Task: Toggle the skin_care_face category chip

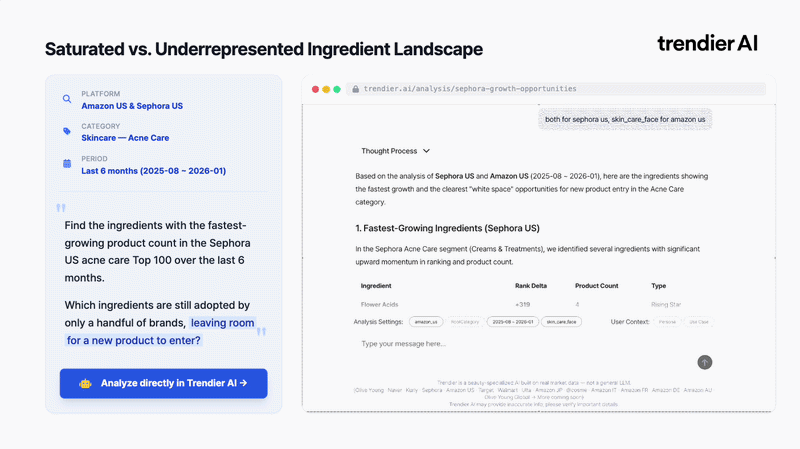Action: 561,322
